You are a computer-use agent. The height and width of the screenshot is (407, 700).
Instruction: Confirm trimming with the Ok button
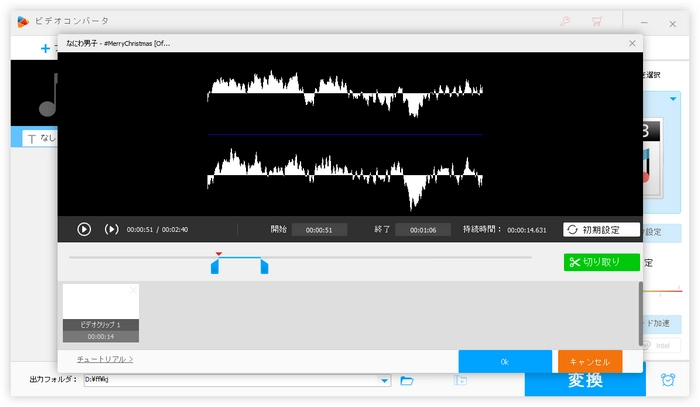click(505, 361)
